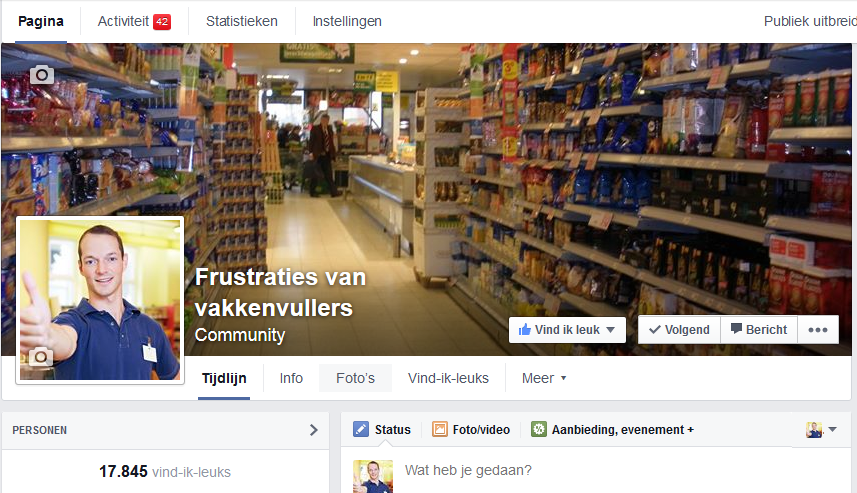Toggle the Volgend following button
857x493 pixels.
click(679, 330)
